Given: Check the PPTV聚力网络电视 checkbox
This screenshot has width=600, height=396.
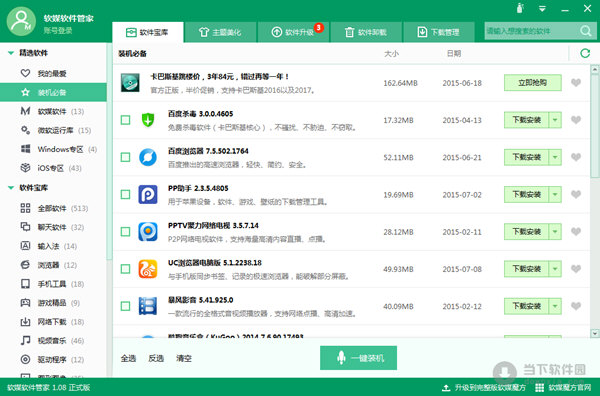Looking at the screenshot, I should [125, 231].
